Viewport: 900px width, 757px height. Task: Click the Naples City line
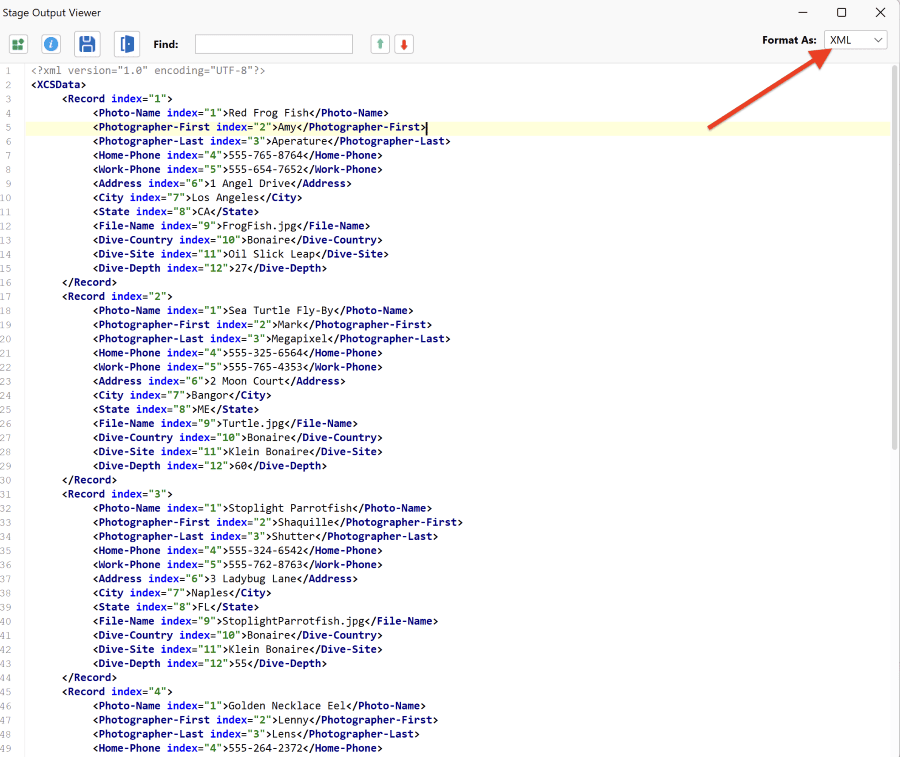[182, 593]
